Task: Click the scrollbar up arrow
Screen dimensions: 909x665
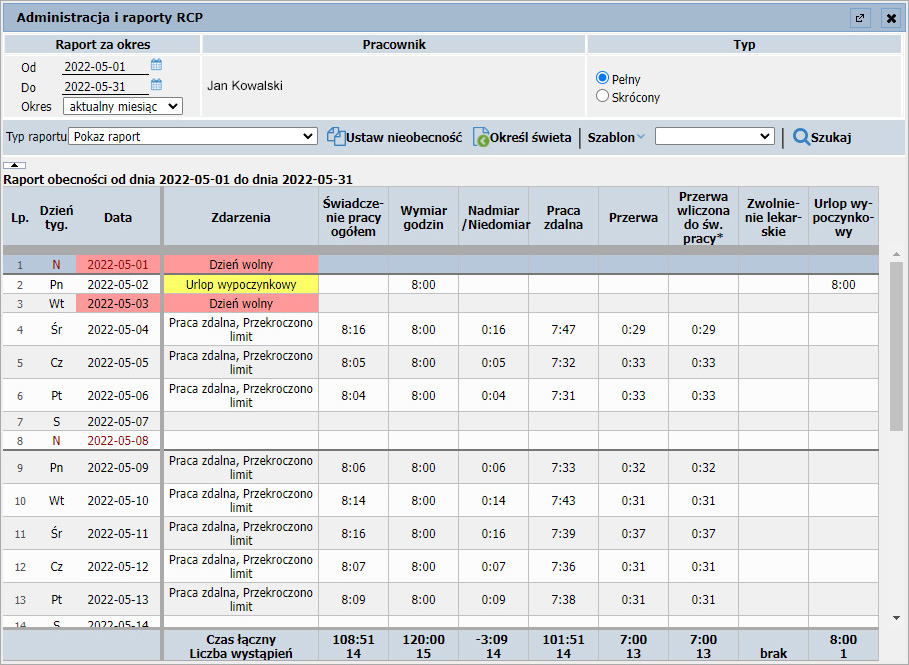Action: 896,255
